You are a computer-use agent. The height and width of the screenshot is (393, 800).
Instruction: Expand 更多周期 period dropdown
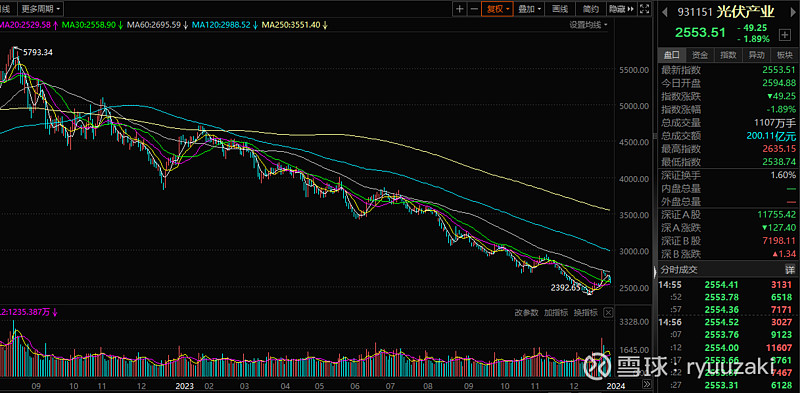tap(41, 9)
